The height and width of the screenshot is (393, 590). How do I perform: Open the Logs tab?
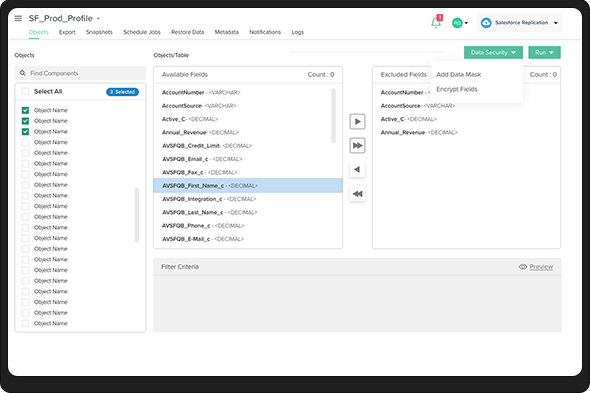pyautogui.click(x=297, y=32)
